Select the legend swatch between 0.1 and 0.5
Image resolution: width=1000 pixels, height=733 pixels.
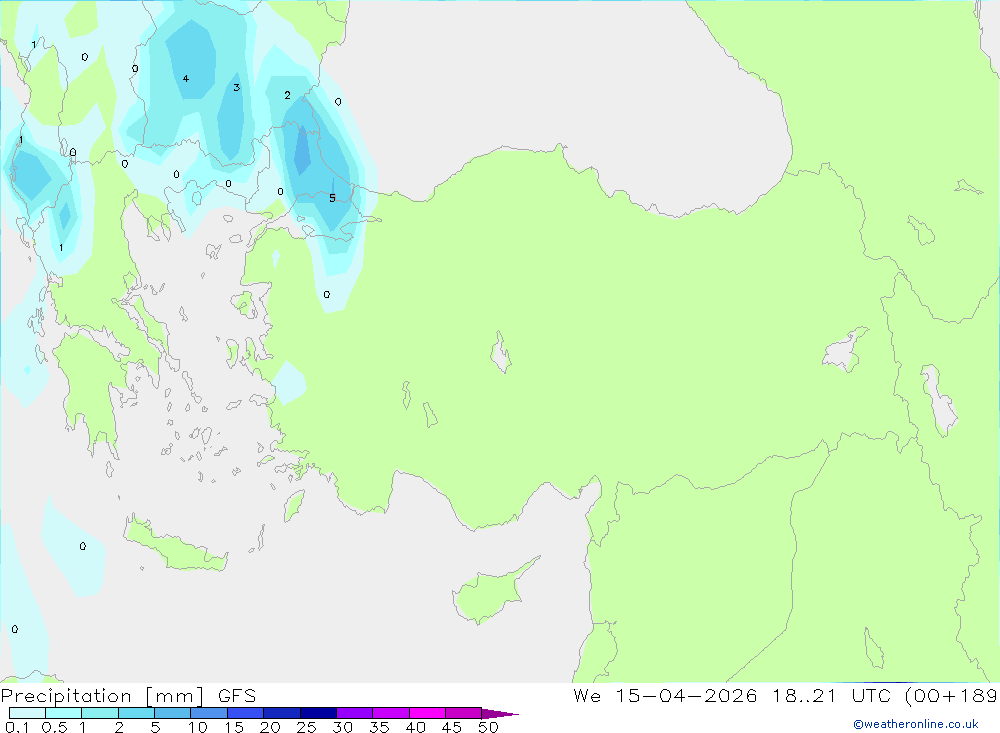(27, 713)
